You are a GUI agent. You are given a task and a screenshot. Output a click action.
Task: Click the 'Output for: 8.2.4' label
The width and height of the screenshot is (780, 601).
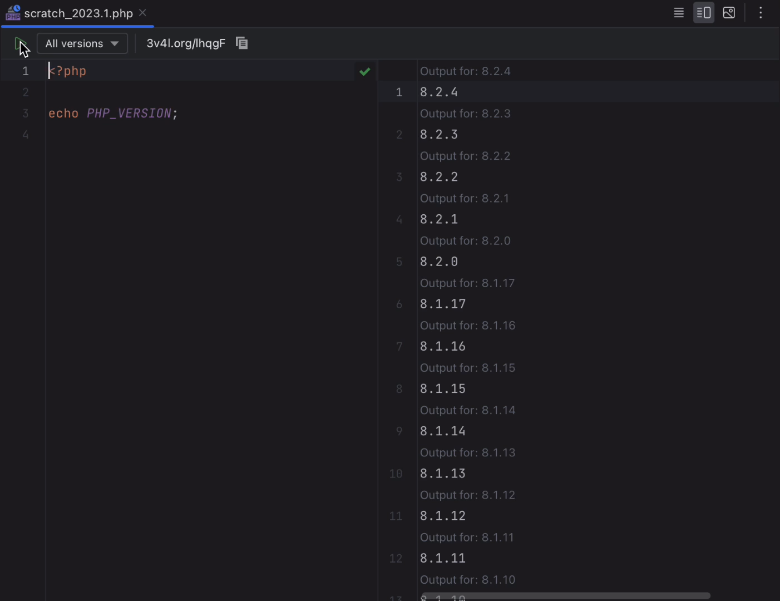click(465, 72)
